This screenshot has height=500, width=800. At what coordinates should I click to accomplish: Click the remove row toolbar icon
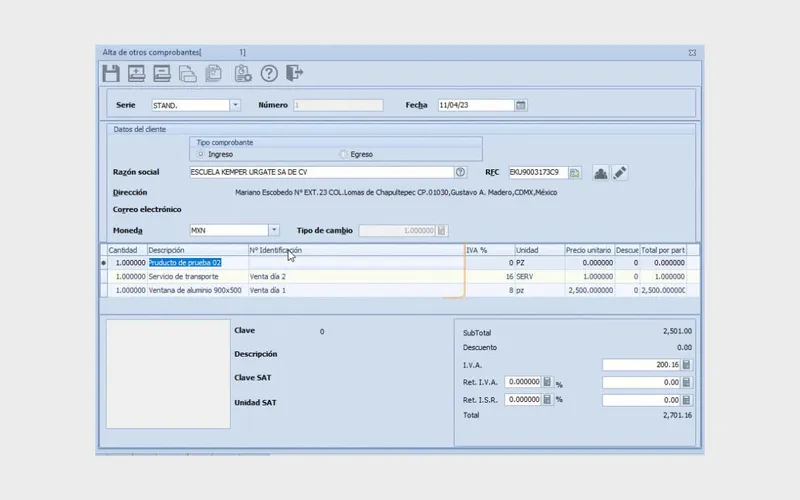[x=162, y=73]
